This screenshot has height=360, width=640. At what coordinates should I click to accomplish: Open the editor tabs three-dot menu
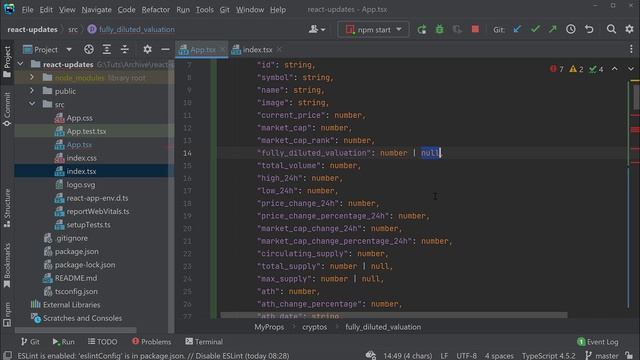[x=631, y=49]
